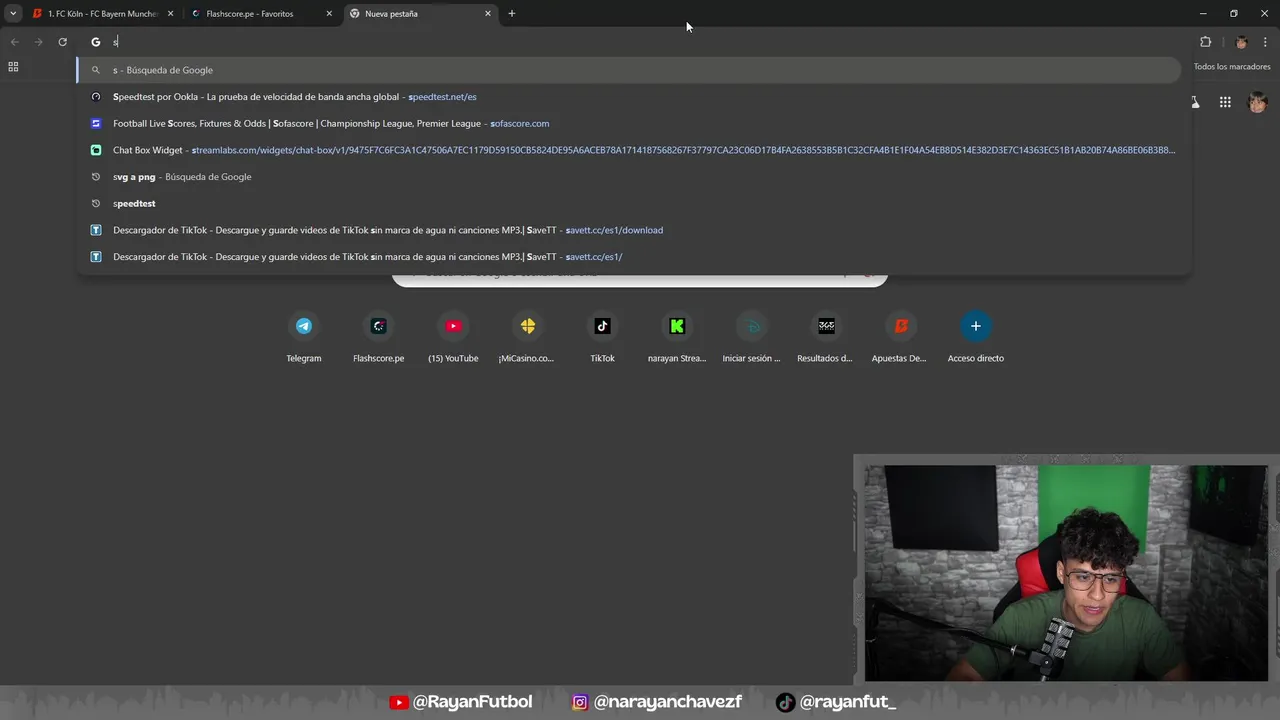Go back with the browser back arrow
The height and width of the screenshot is (720, 1280).
[14, 42]
